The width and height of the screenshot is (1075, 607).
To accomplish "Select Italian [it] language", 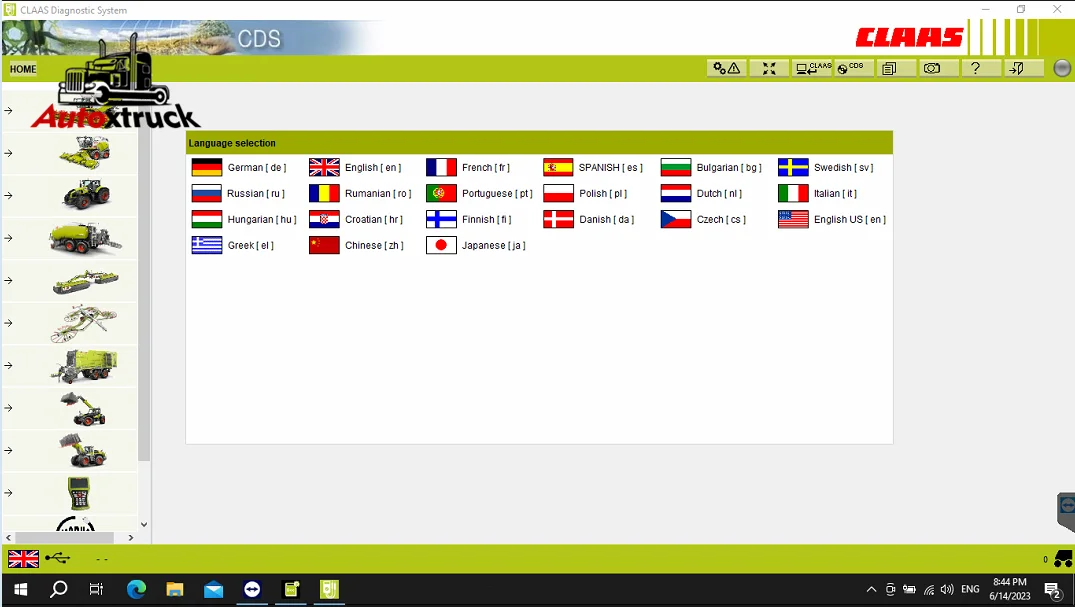I will pos(818,193).
